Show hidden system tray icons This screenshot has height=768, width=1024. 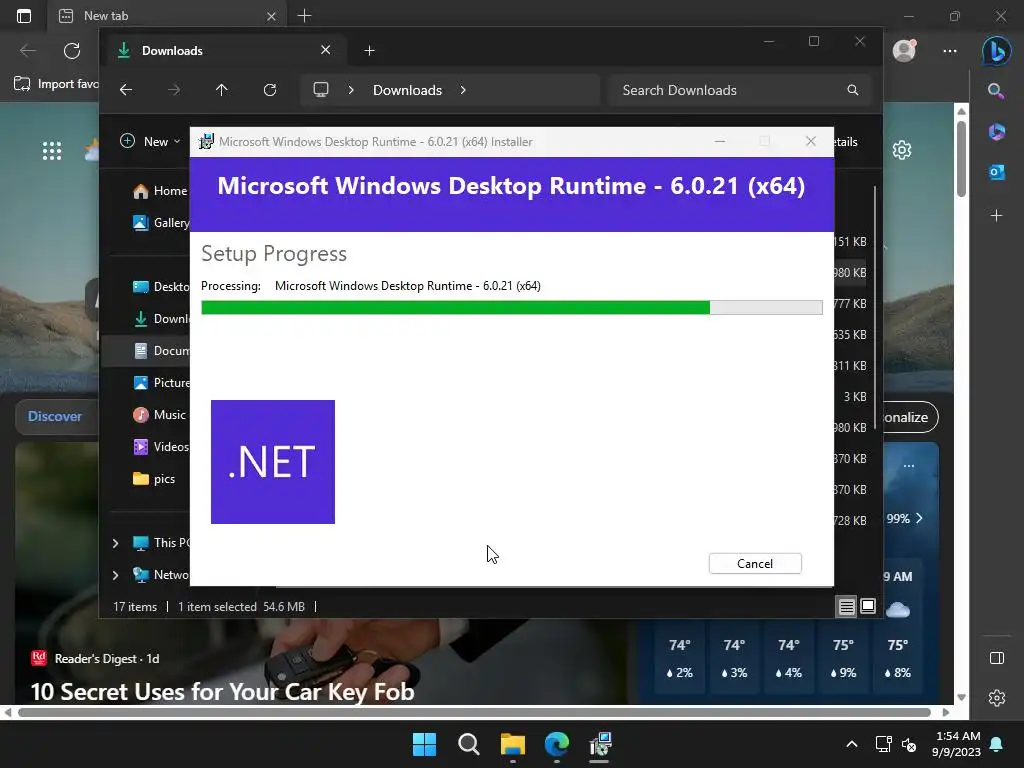point(852,744)
